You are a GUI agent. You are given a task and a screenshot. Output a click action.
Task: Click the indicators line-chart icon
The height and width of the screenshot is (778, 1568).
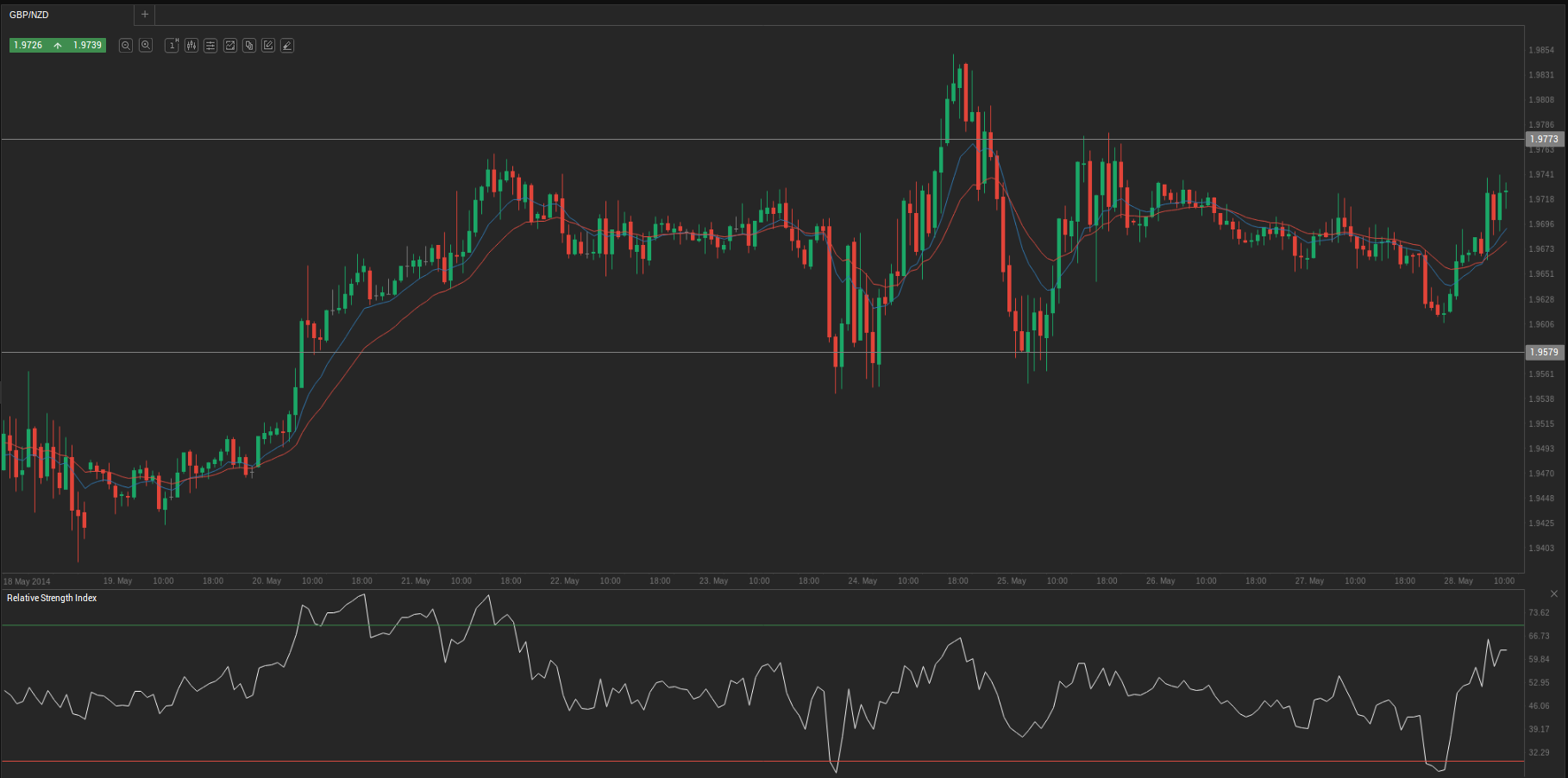click(230, 46)
